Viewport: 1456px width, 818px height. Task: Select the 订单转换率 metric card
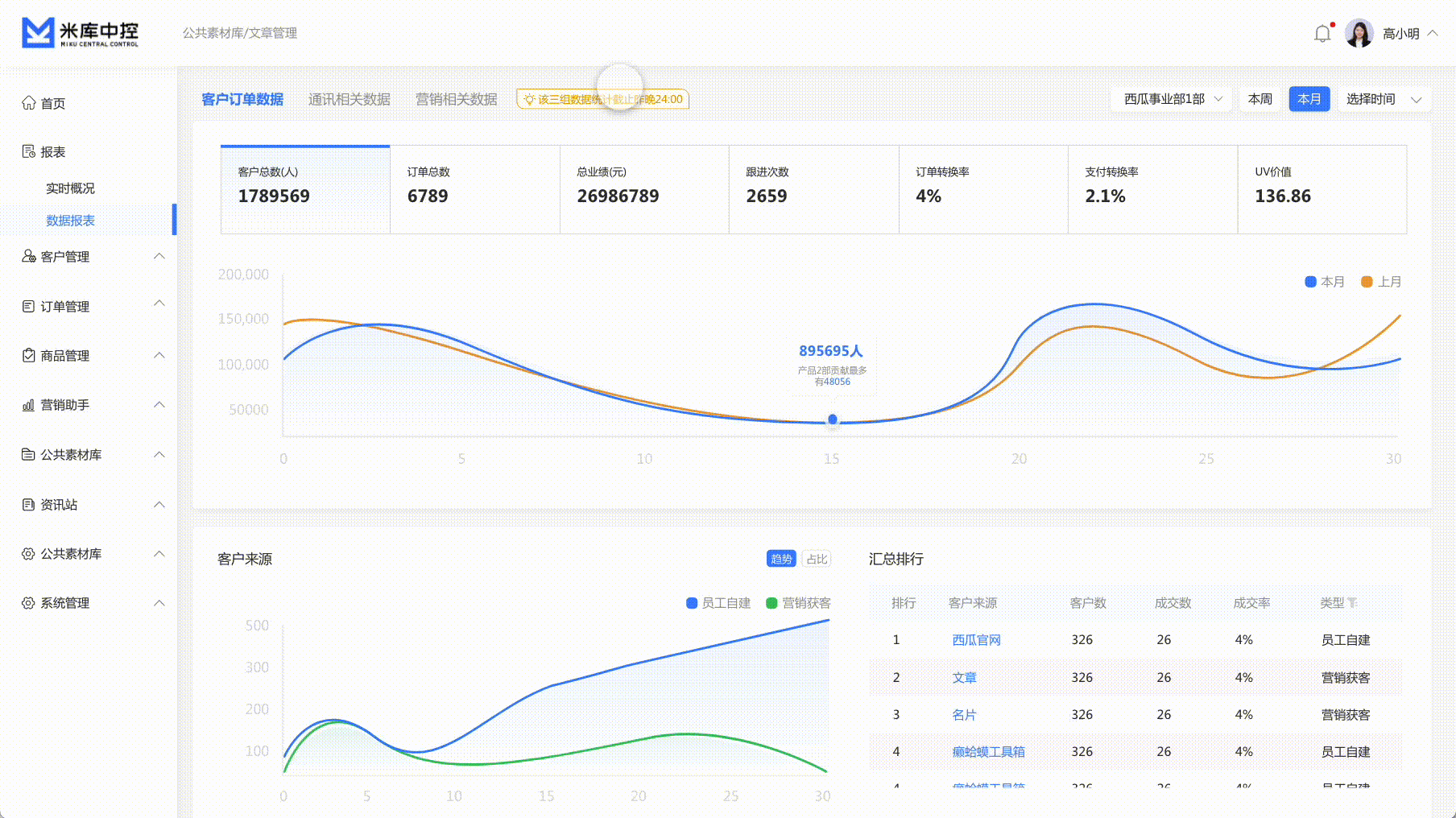tap(983, 189)
